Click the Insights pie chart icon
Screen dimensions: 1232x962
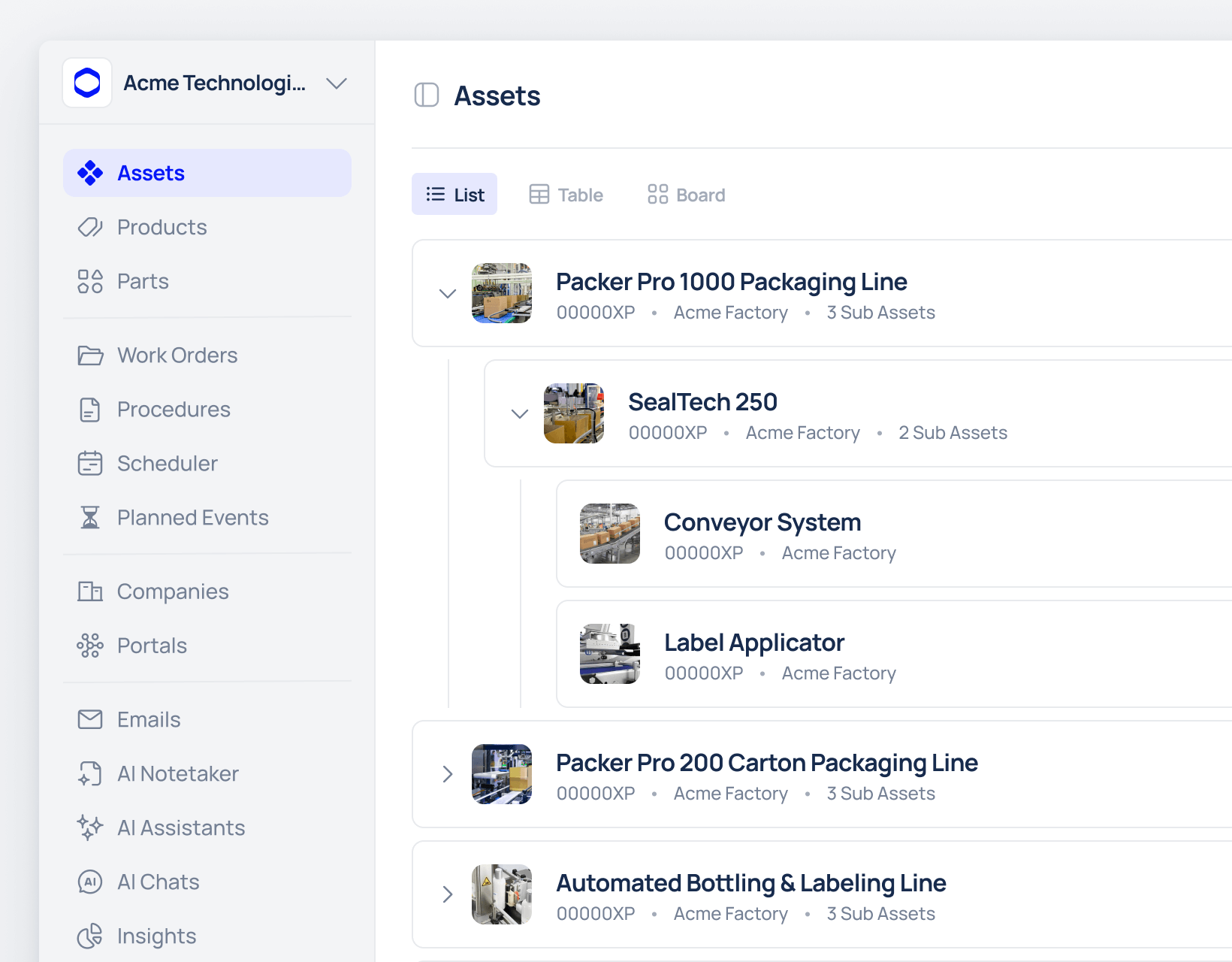tap(90, 936)
